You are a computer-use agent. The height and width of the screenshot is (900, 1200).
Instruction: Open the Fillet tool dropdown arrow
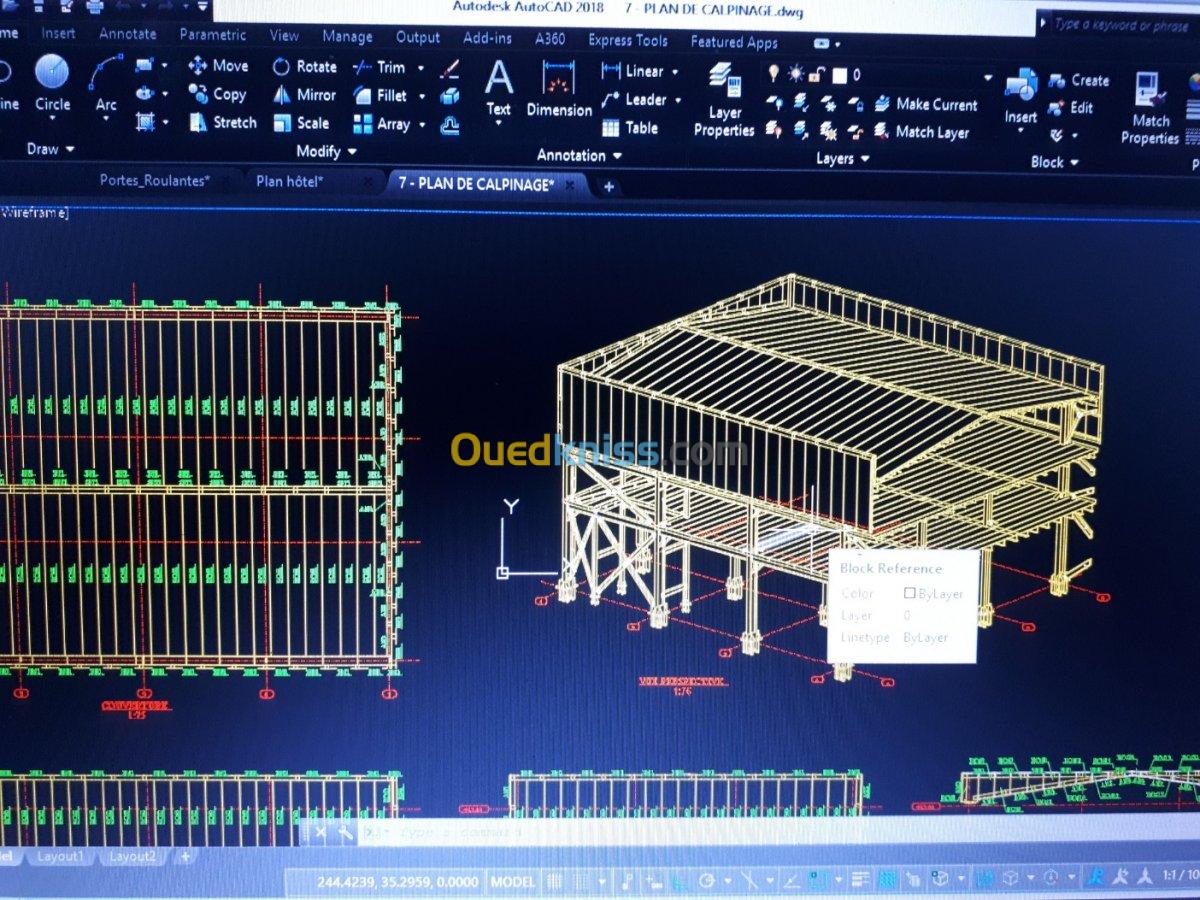[422, 97]
